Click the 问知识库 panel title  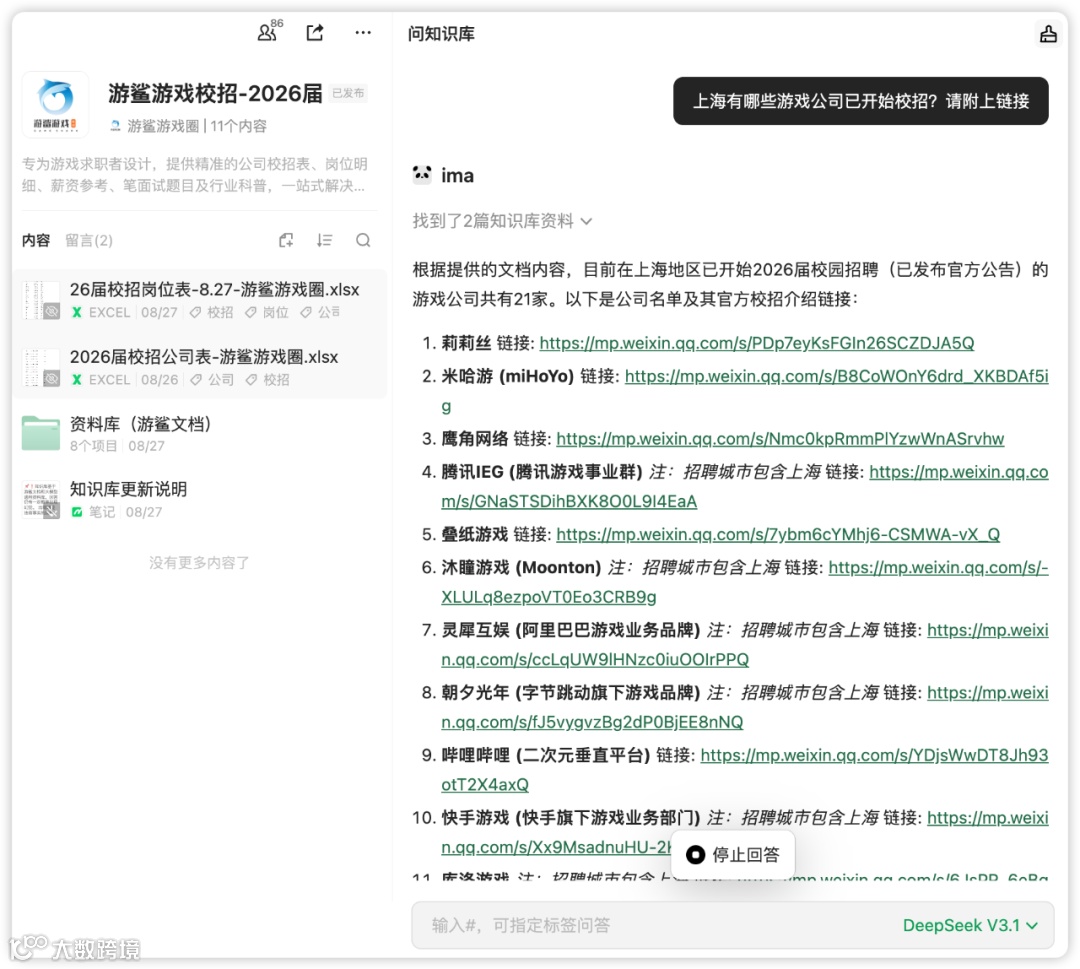pyautogui.click(x=441, y=34)
